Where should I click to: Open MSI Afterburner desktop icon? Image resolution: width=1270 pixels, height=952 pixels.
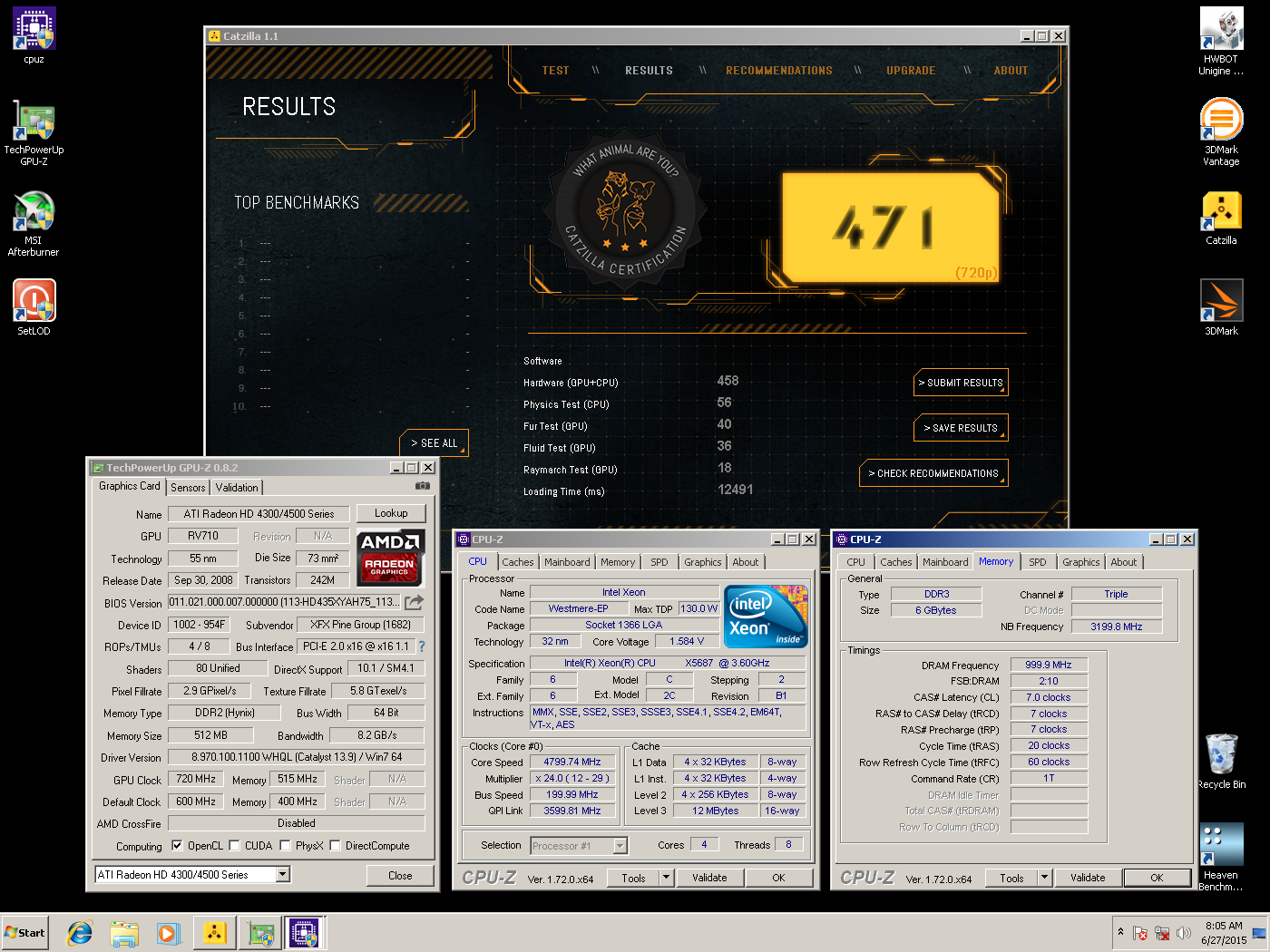click(34, 223)
